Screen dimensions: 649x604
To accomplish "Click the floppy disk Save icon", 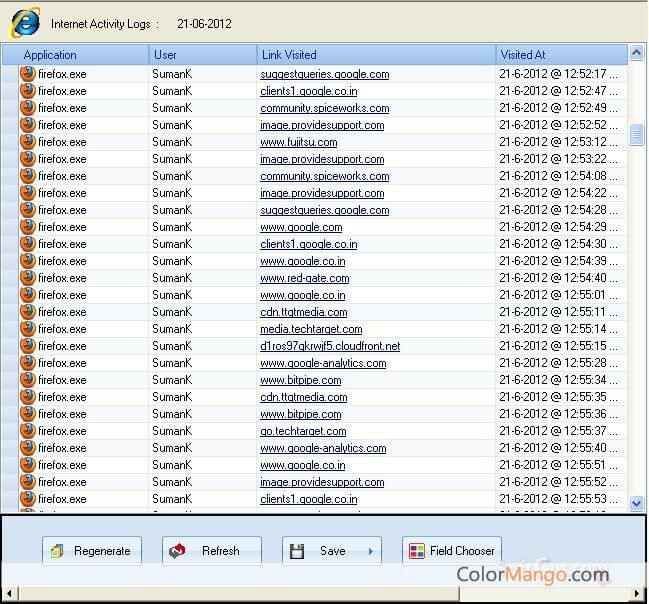I will click(x=297, y=551).
